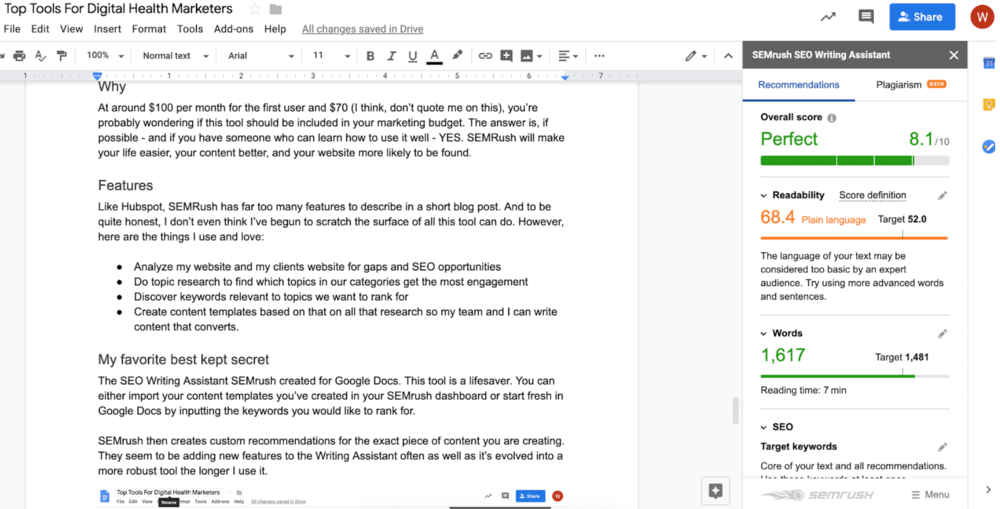This screenshot has width=1000, height=509.
Task: Open Tasks side panel icon
Action: (x=989, y=147)
